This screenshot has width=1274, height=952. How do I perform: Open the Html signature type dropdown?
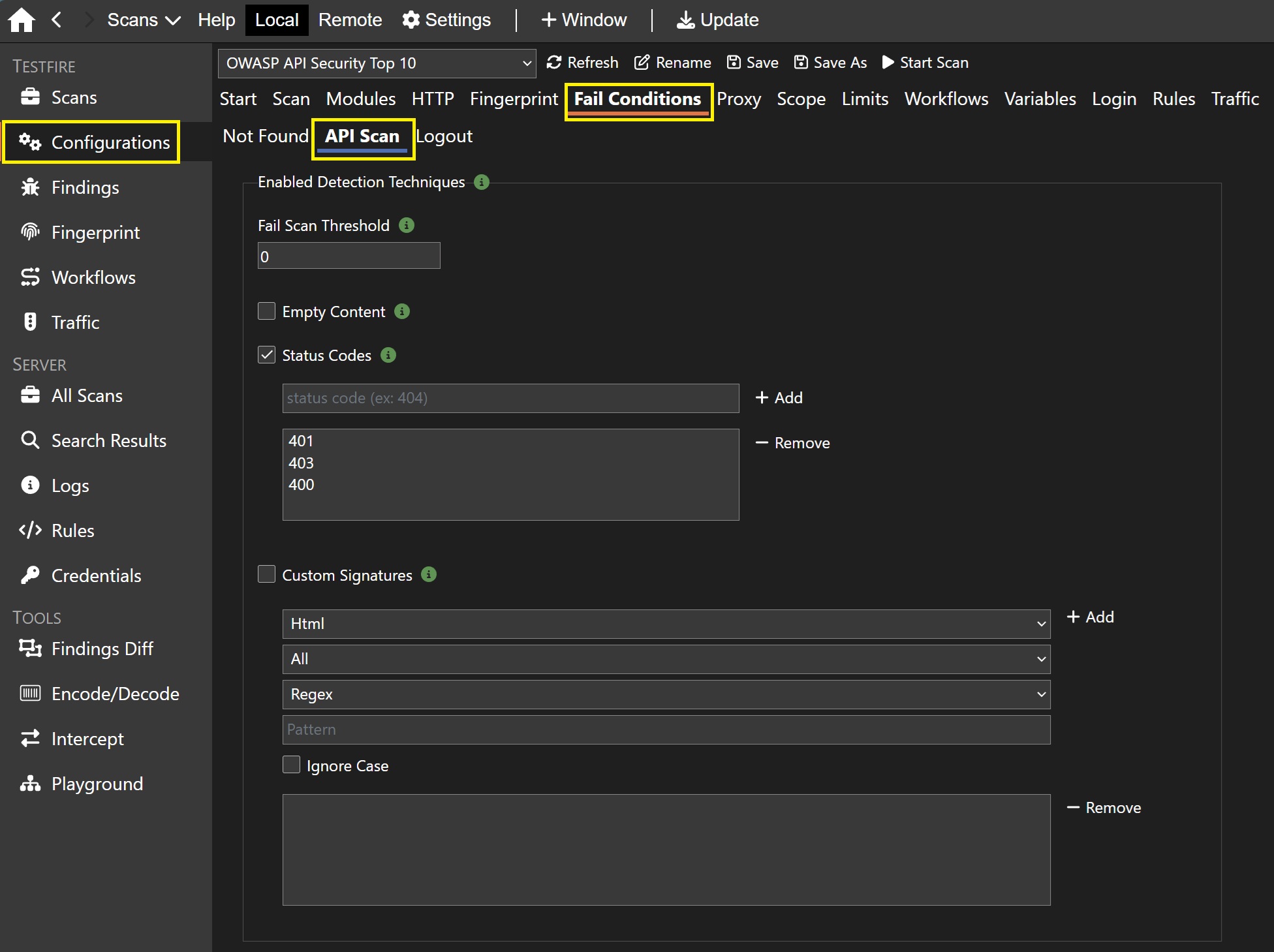tap(666, 624)
